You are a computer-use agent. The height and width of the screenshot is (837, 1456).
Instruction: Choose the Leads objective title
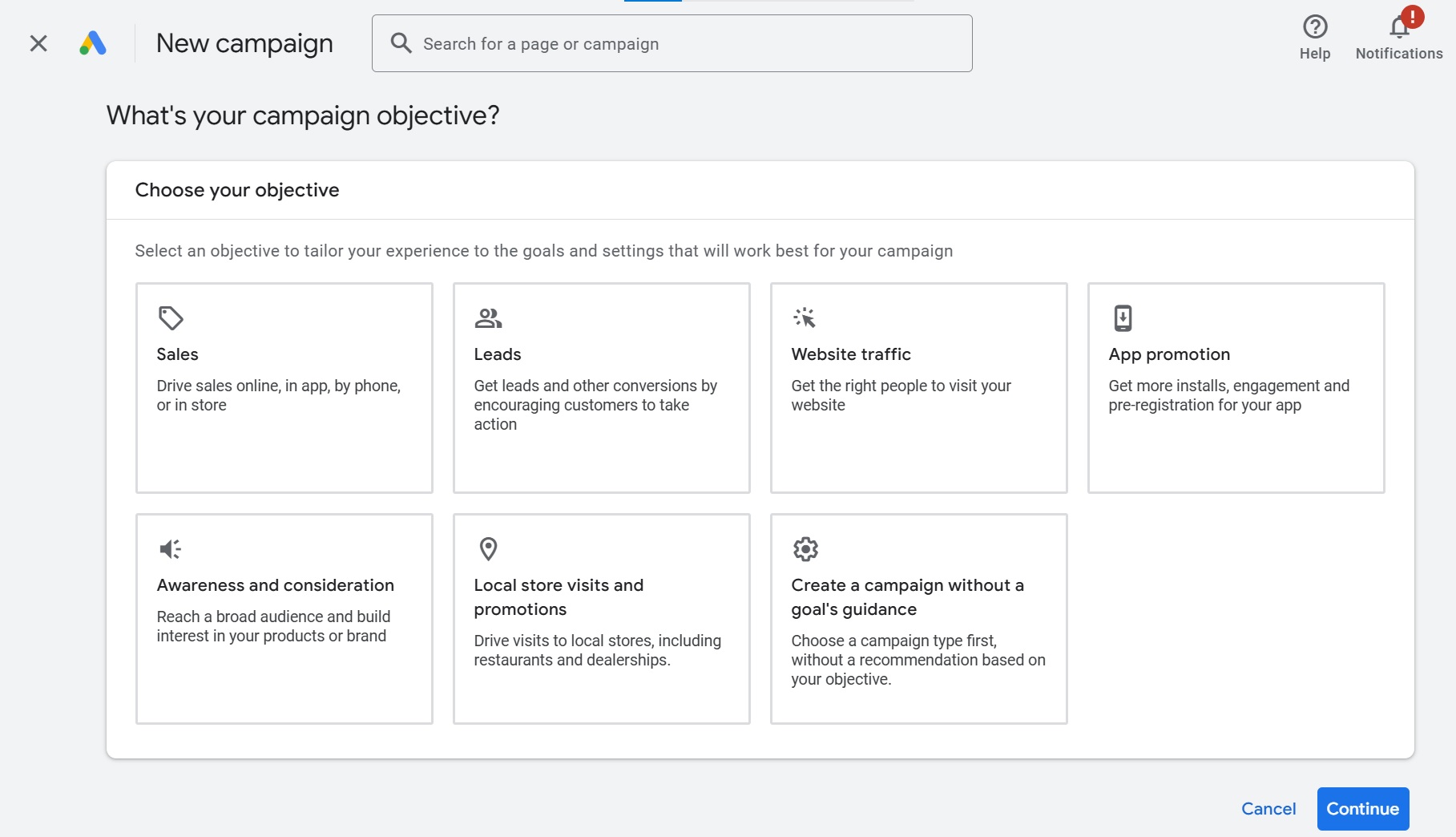[x=497, y=354]
